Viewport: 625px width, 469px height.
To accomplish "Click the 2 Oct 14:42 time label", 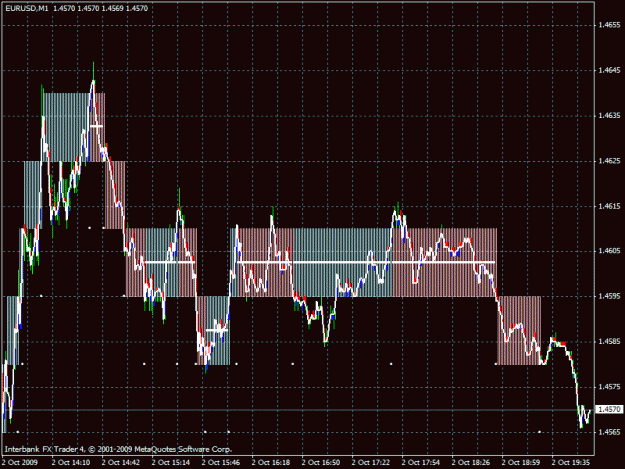I will tap(121, 463).
